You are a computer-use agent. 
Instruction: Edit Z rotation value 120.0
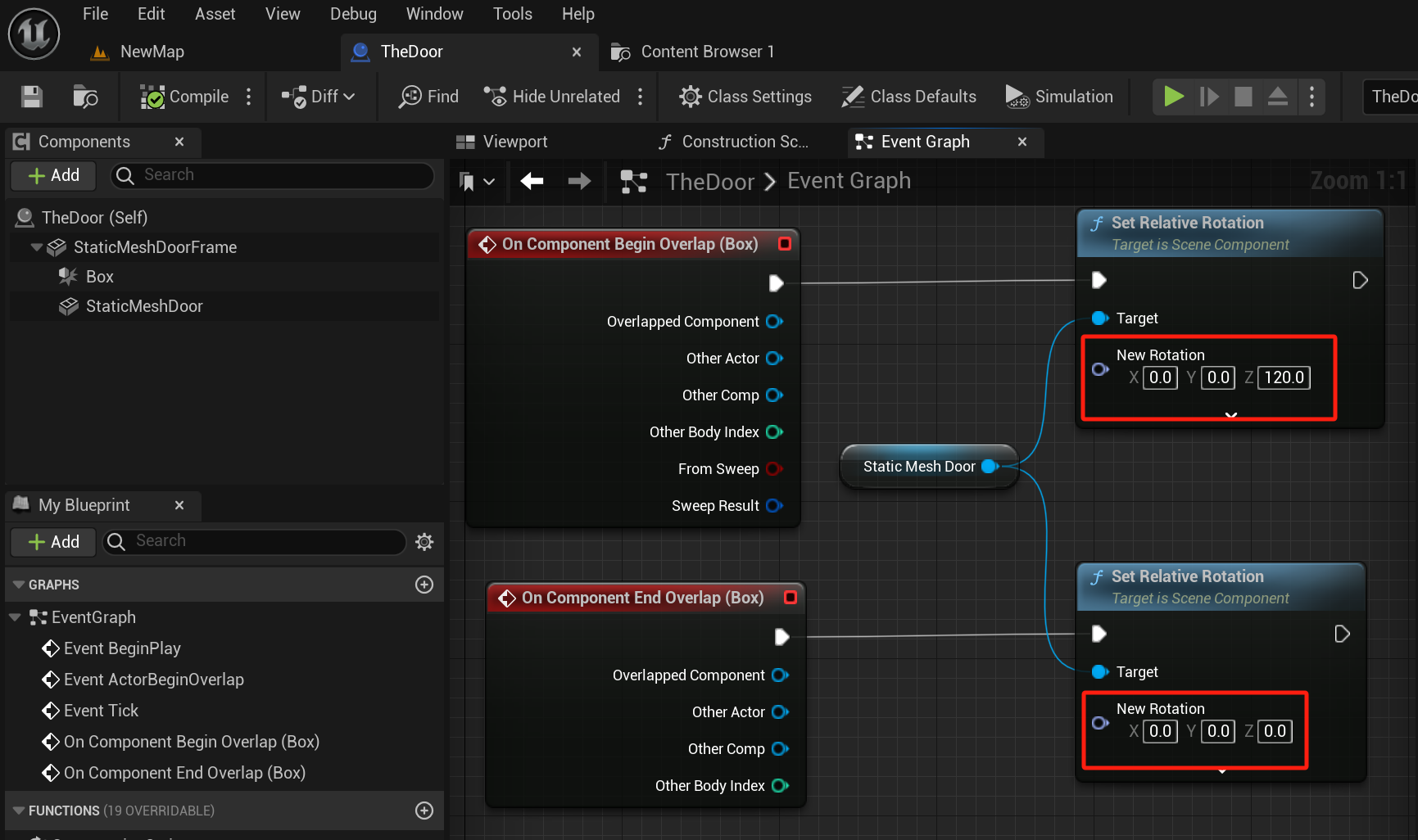coord(1284,377)
